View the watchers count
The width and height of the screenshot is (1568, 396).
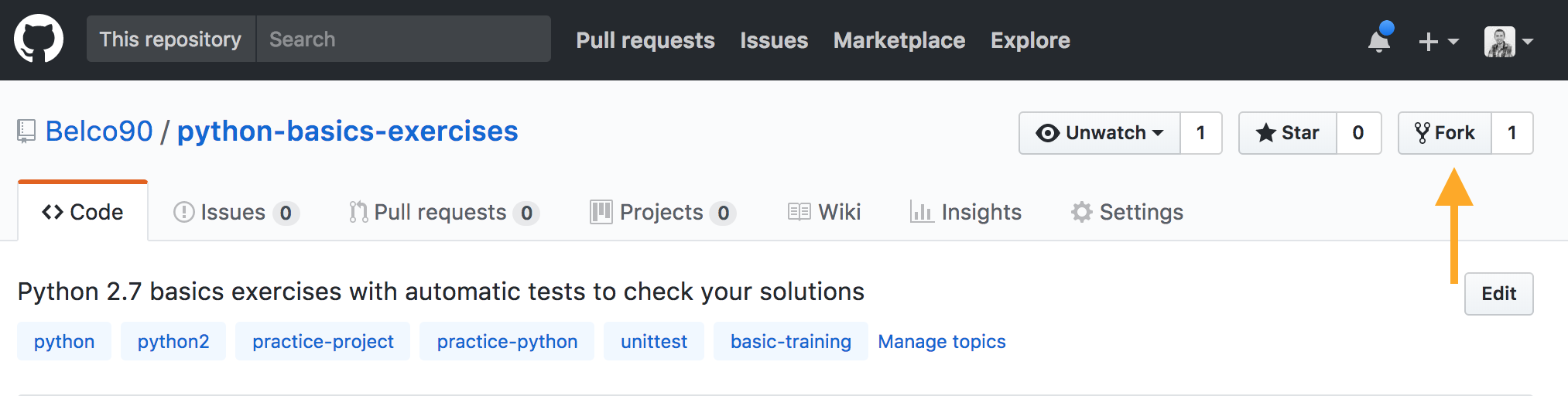(x=1201, y=133)
